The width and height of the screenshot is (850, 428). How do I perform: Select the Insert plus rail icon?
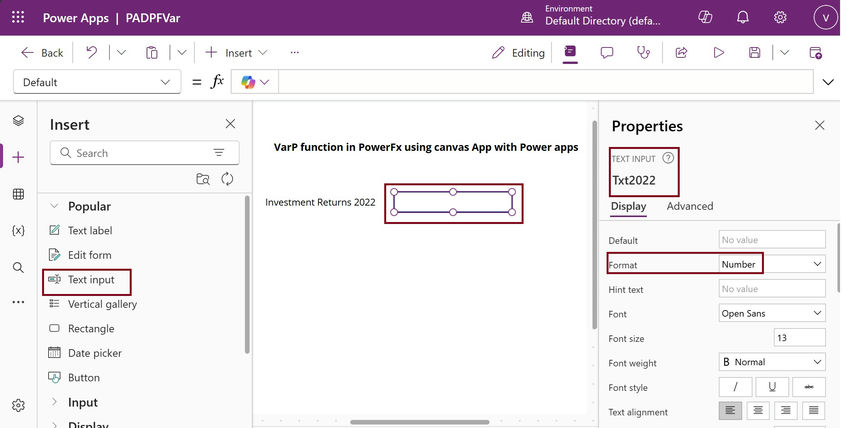[18, 157]
